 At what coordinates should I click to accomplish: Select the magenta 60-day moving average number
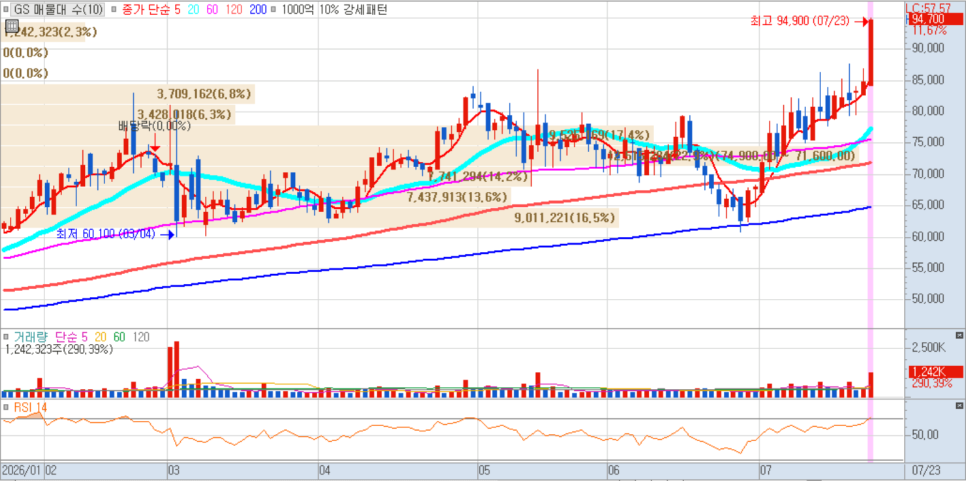click(213, 9)
